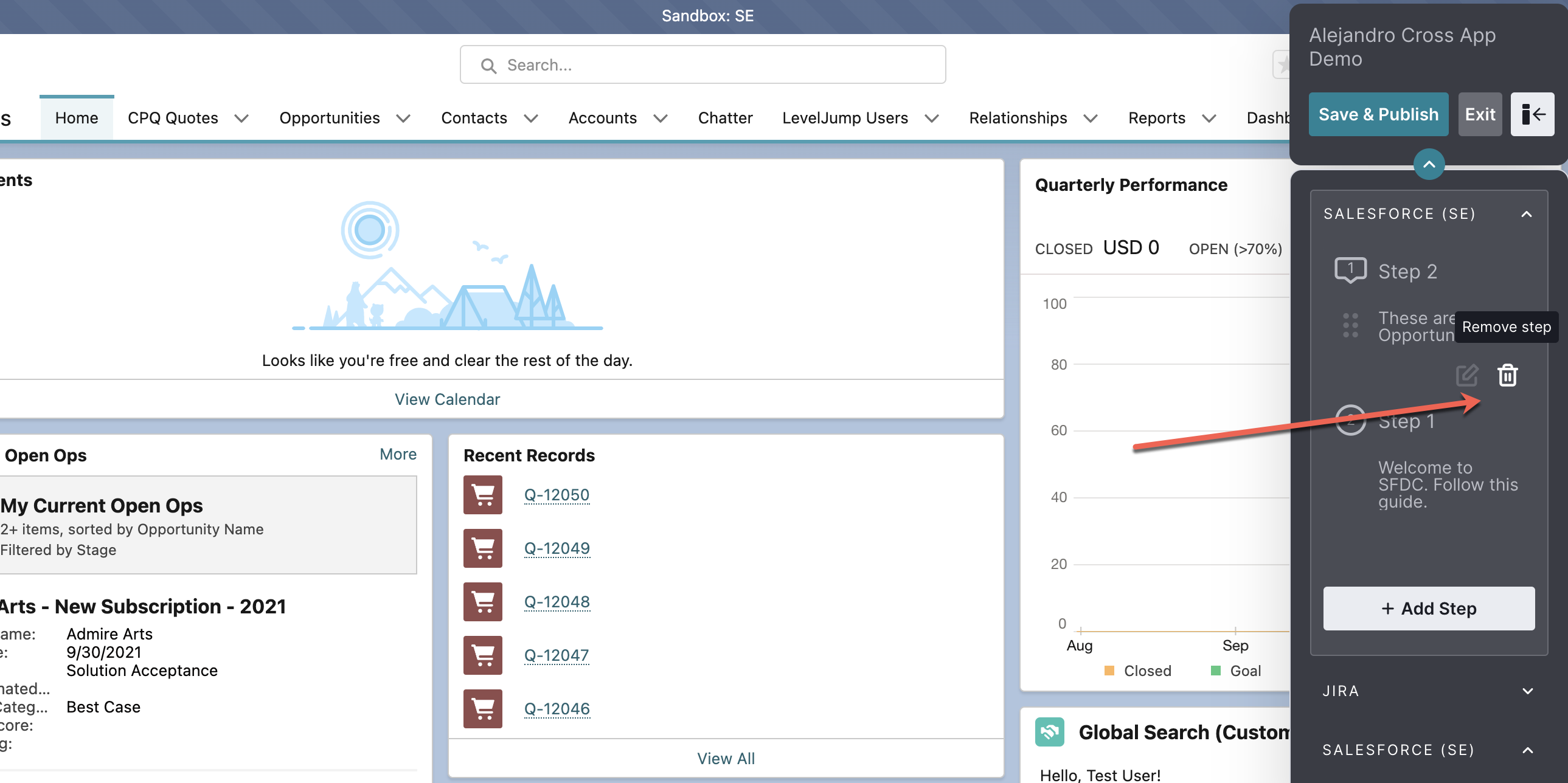Click the dock panel arrow icon
This screenshot has height=783, width=1568.
click(1532, 114)
